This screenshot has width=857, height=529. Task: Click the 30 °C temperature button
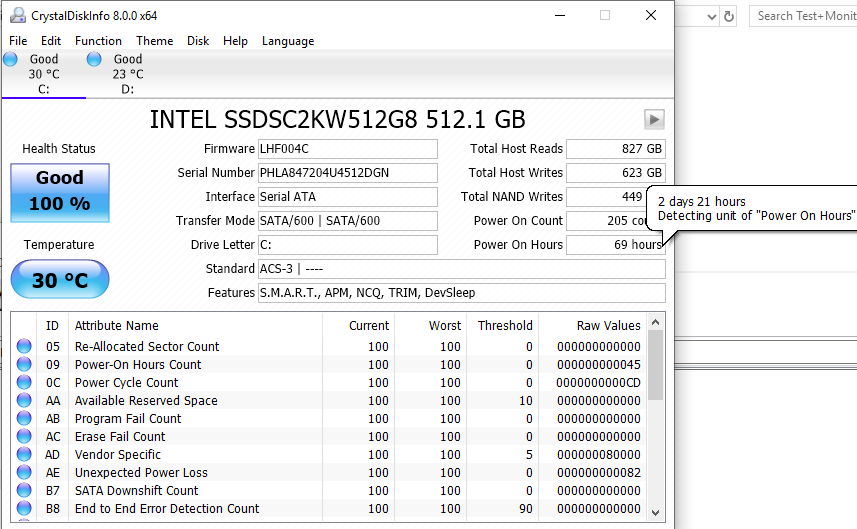(60, 279)
